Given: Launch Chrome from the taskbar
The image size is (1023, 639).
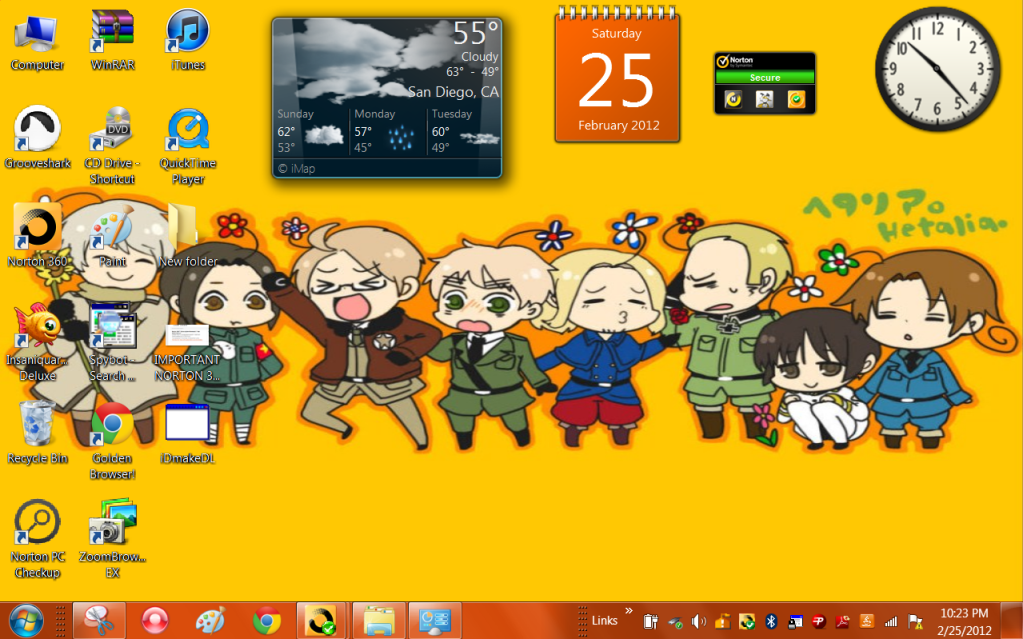Looking at the screenshot, I should point(267,621).
